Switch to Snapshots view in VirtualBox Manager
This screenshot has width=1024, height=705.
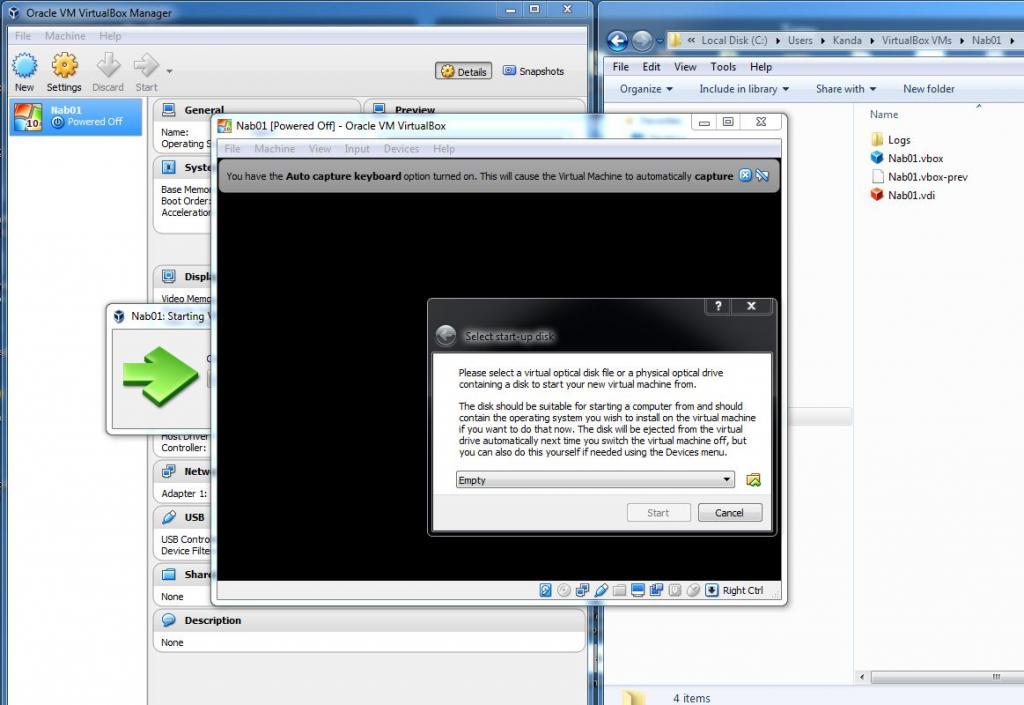point(534,71)
